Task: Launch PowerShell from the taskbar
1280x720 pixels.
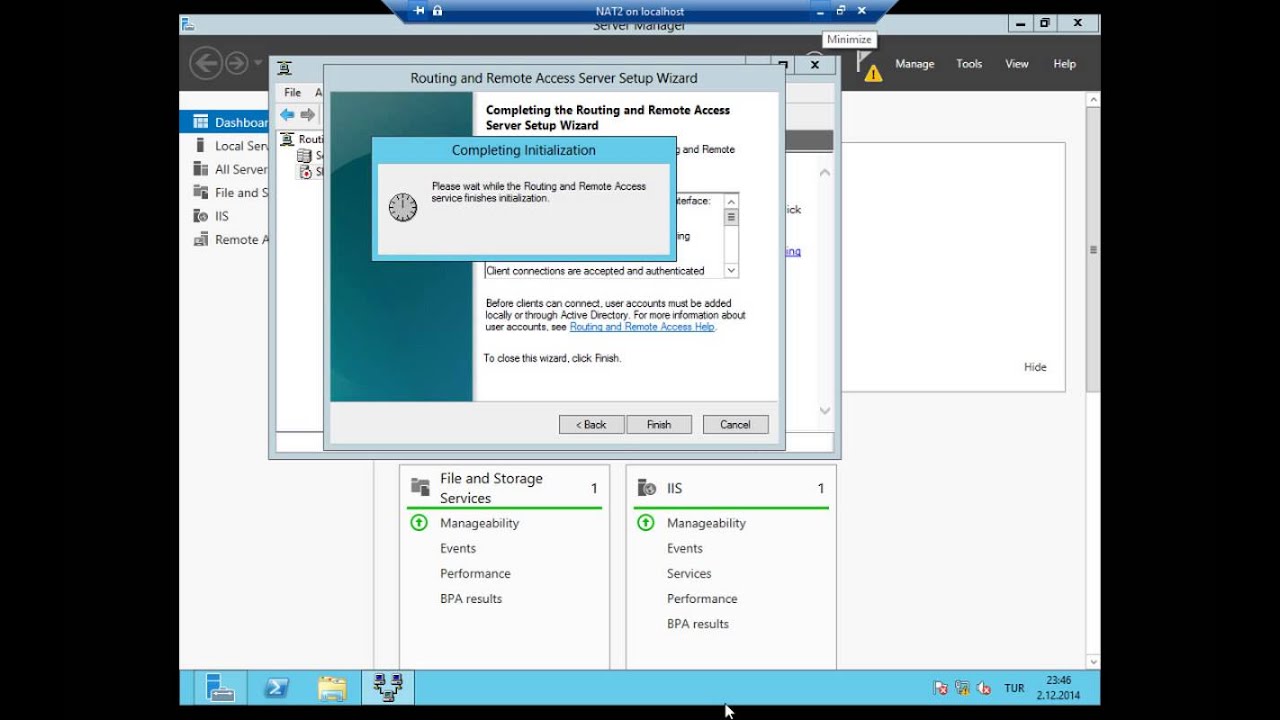Action: tap(276, 687)
